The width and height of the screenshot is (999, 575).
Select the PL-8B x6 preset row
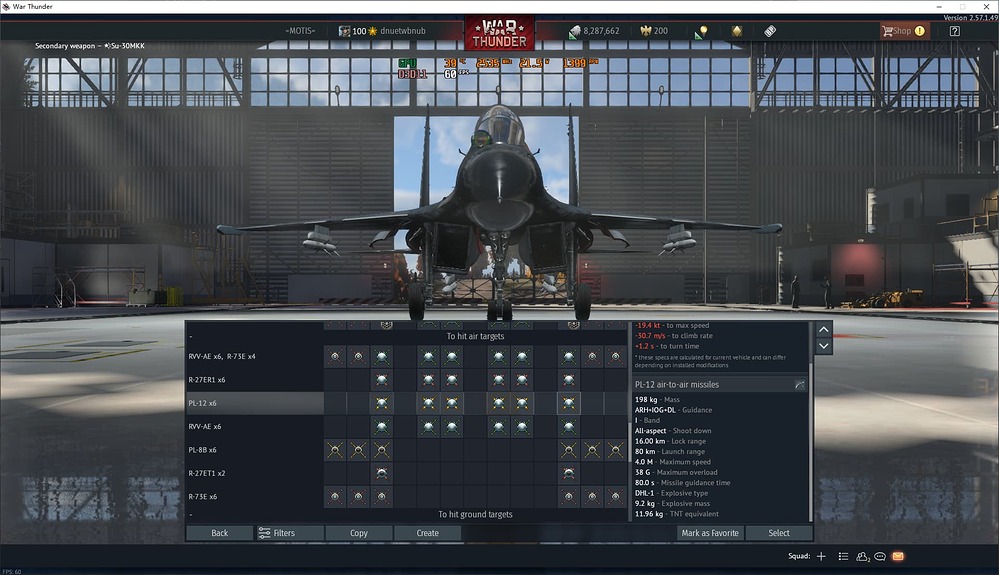pos(407,450)
